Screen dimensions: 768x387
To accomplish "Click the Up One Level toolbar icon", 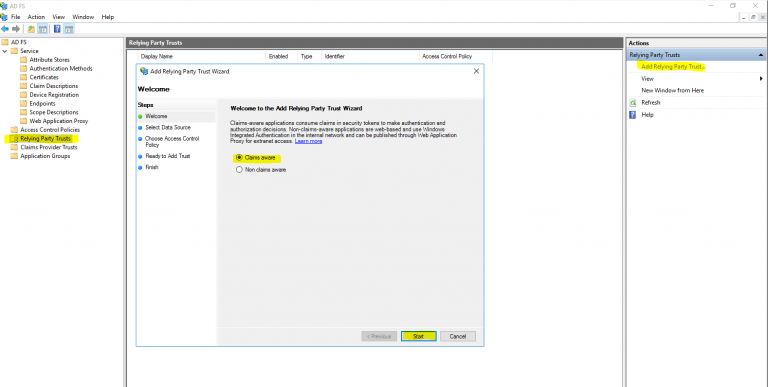I will tap(31, 29).
